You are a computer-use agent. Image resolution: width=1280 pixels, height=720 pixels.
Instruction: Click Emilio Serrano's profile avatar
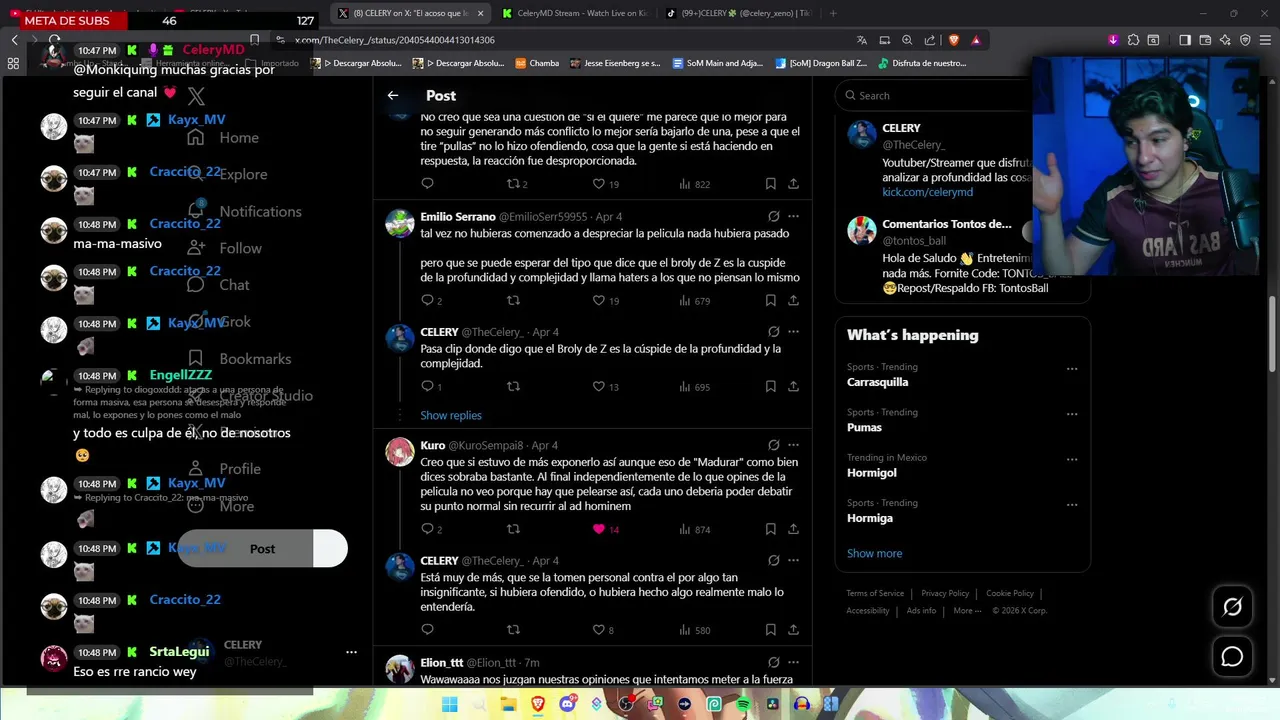pyautogui.click(x=400, y=223)
